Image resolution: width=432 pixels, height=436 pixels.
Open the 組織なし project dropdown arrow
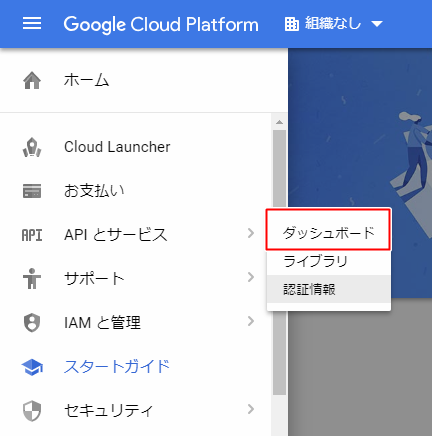click(377, 24)
